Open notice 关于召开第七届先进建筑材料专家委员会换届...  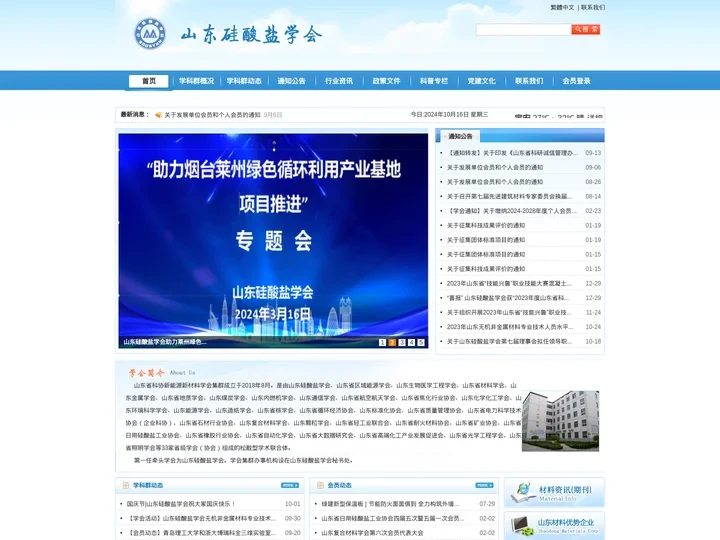pos(510,197)
